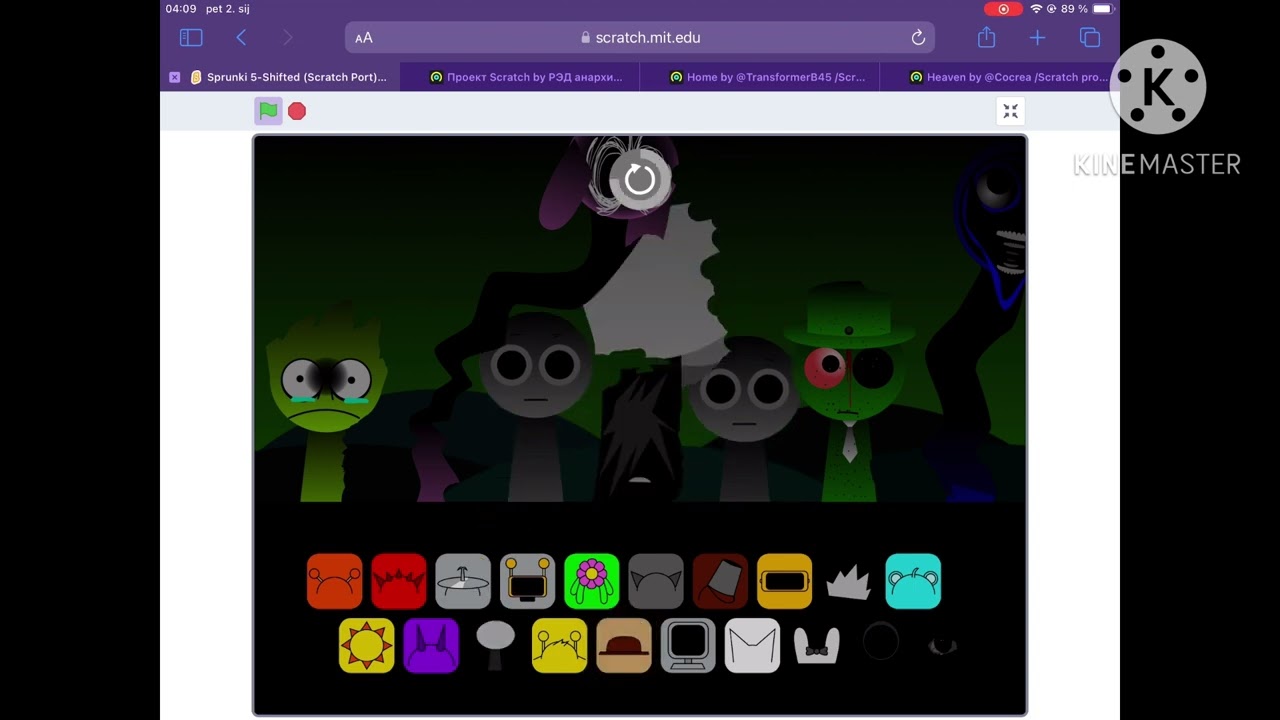Tap the crying green character on stage
Screen dimensions: 1280x720
click(x=325, y=400)
